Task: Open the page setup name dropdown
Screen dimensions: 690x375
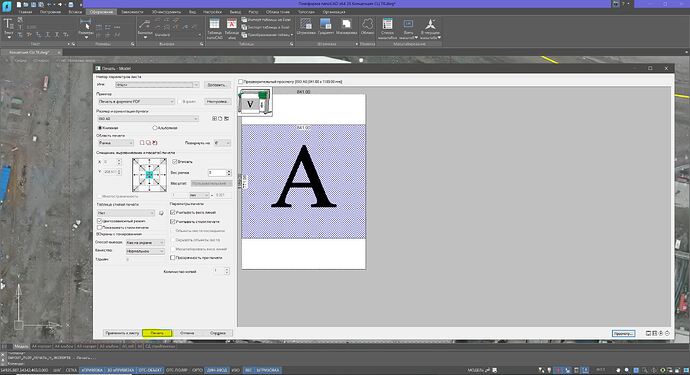Action: [157, 85]
